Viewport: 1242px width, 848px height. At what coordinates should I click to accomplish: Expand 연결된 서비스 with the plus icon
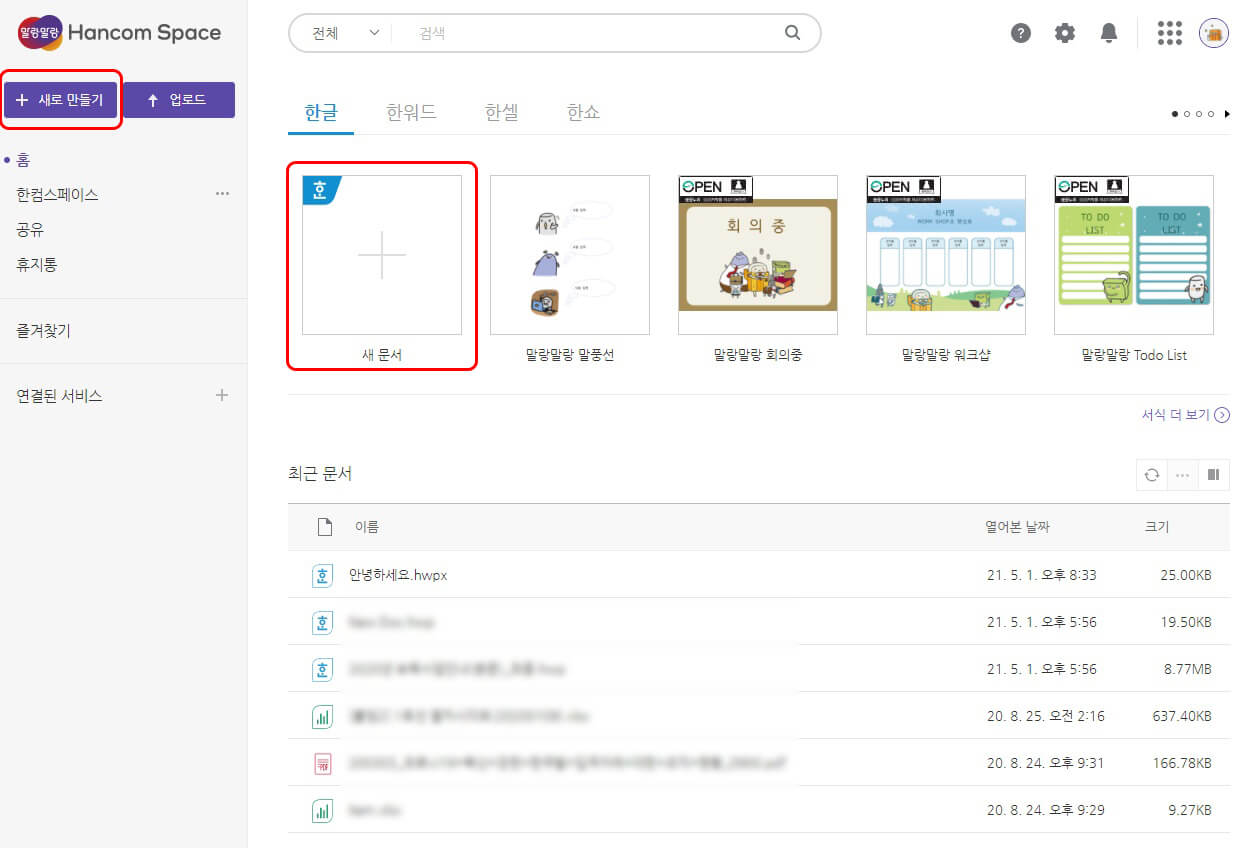(221, 395)
